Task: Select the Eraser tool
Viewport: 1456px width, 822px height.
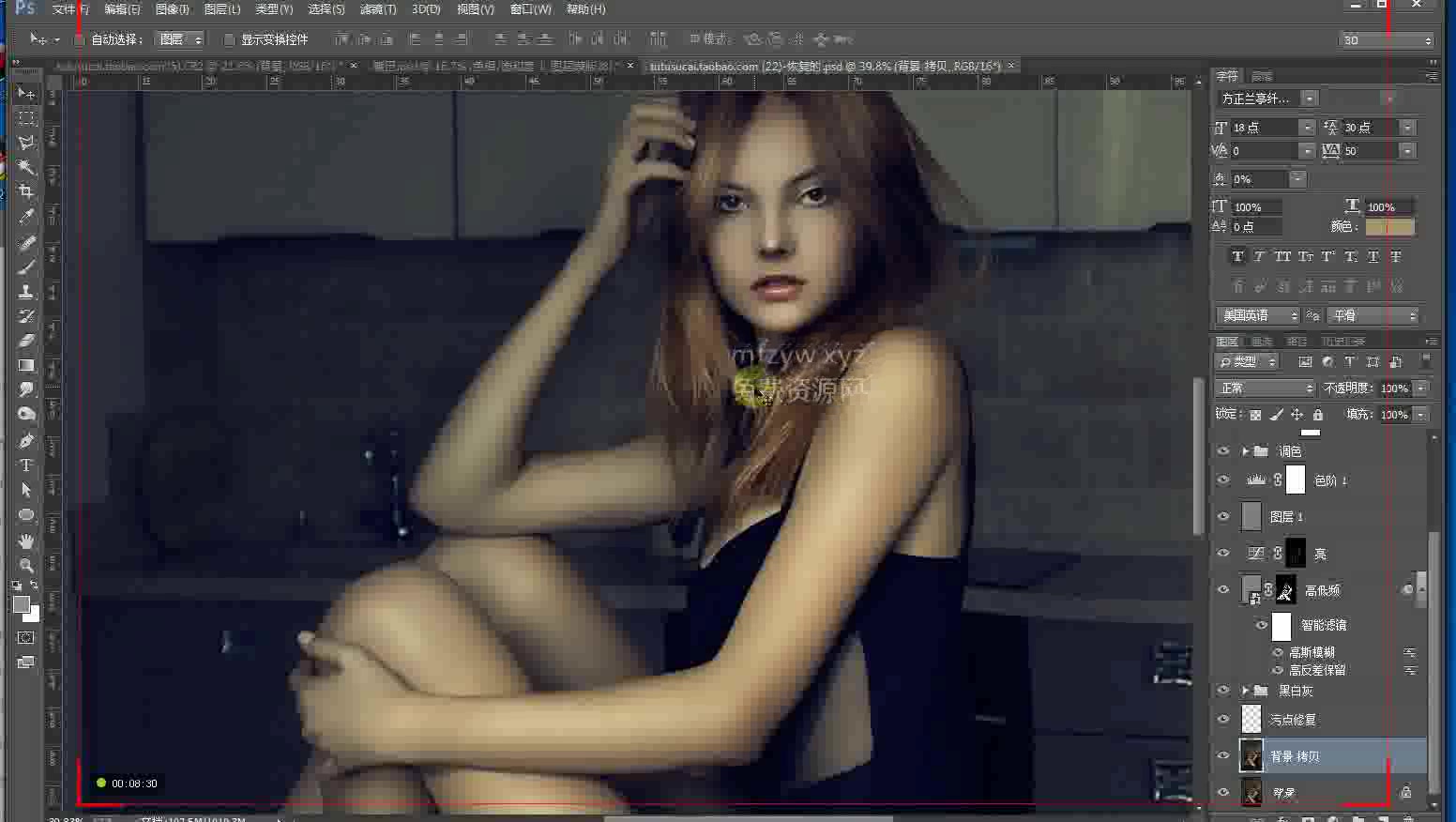Action: 26,341
